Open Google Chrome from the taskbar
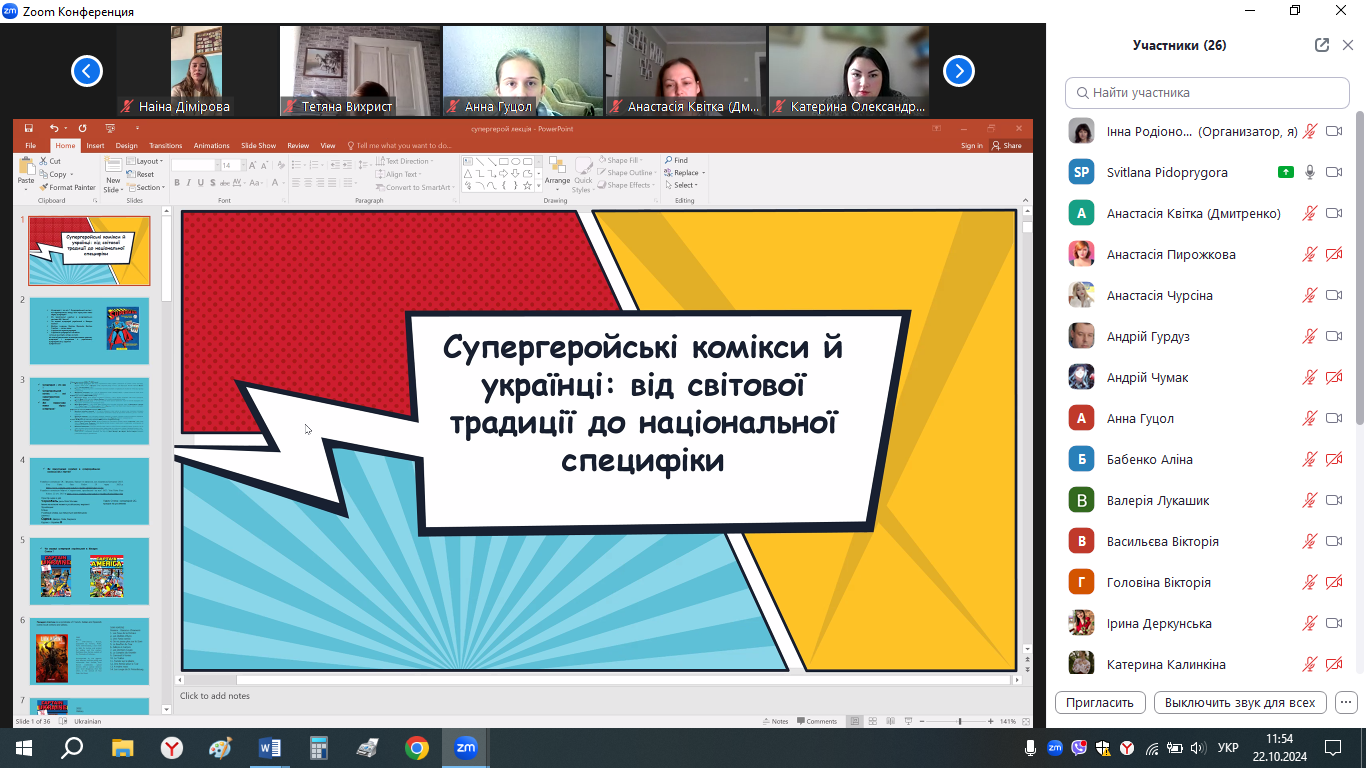 tap(417, 747)
